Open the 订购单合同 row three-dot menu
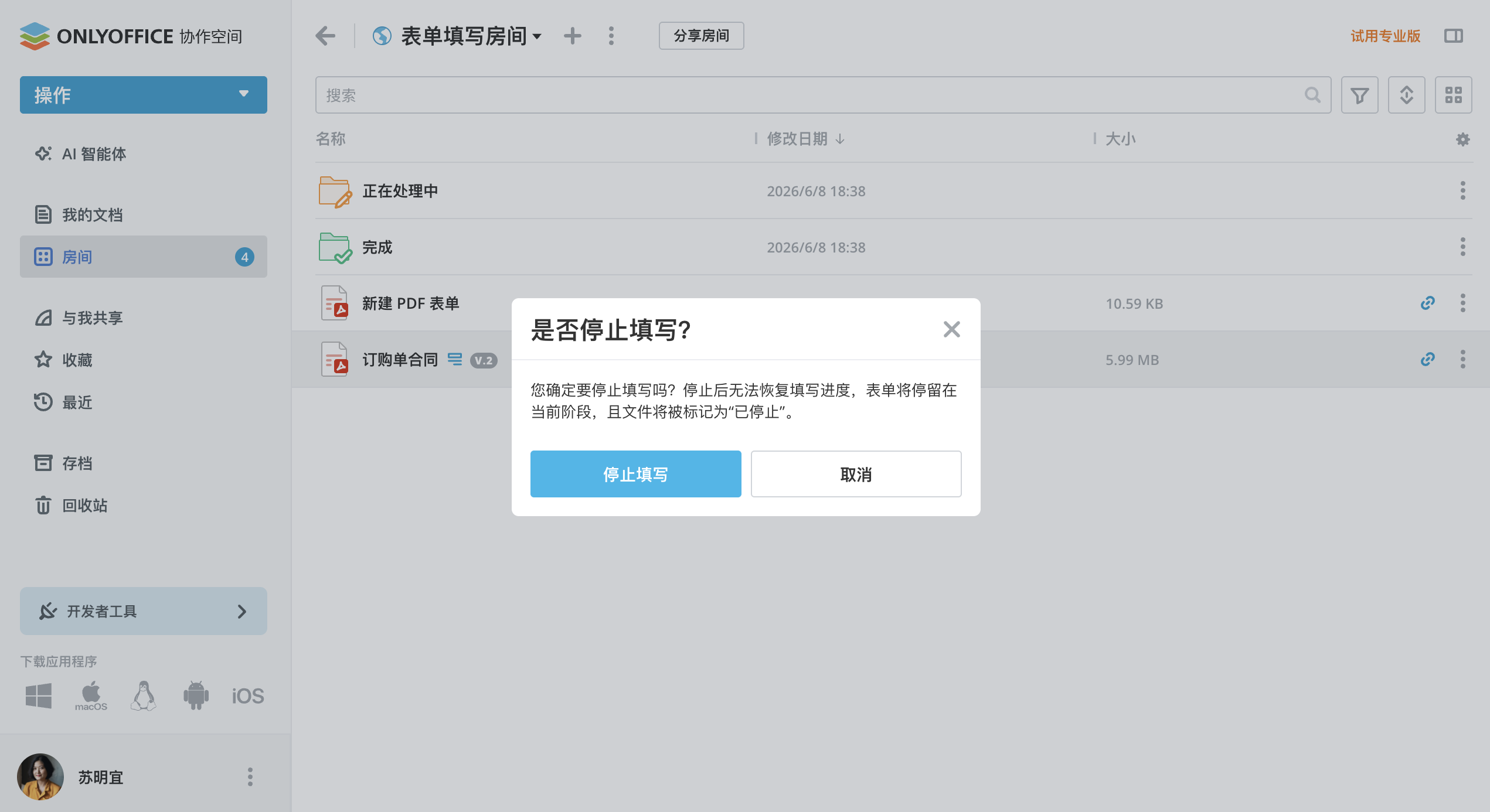 (x=1462, y=359)
